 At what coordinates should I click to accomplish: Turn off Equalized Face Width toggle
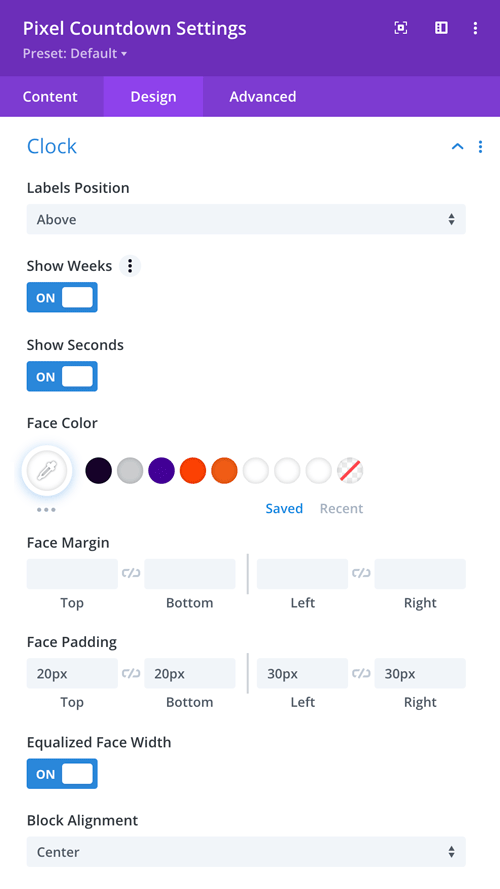[x=62, y=774]
